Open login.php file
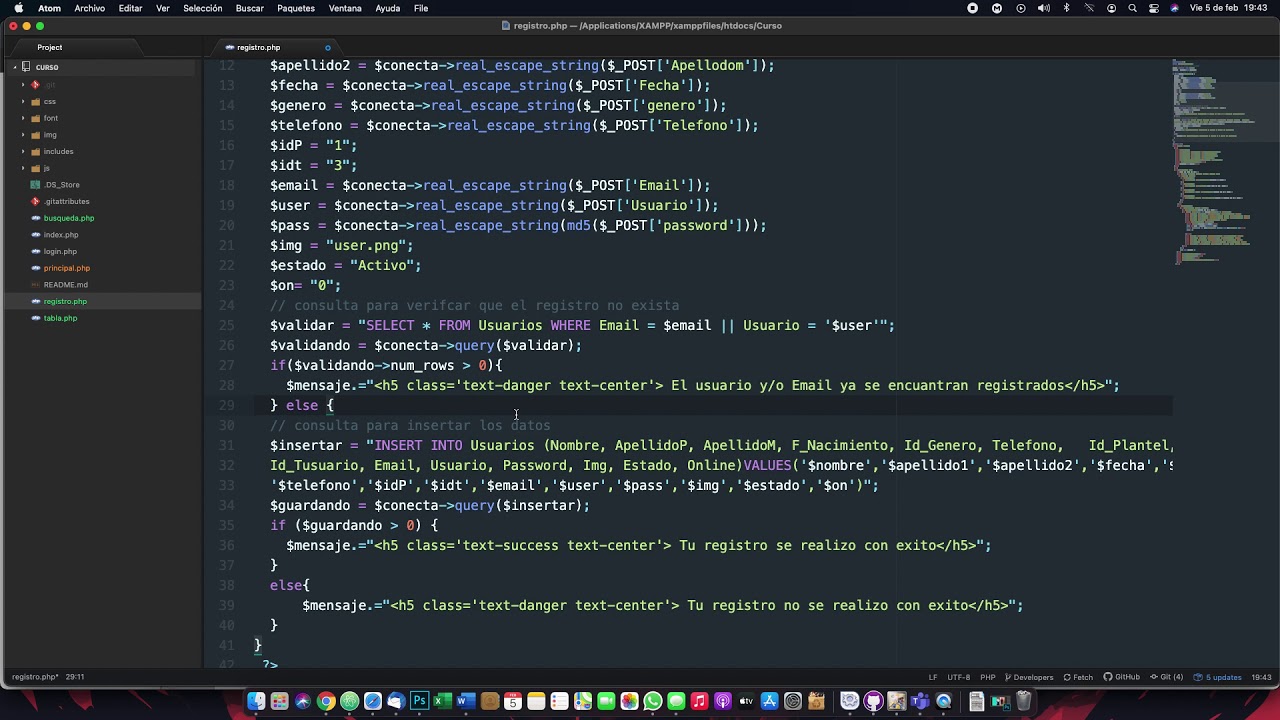The width and height of the screenshot is (1280, 720). (60, 251)
